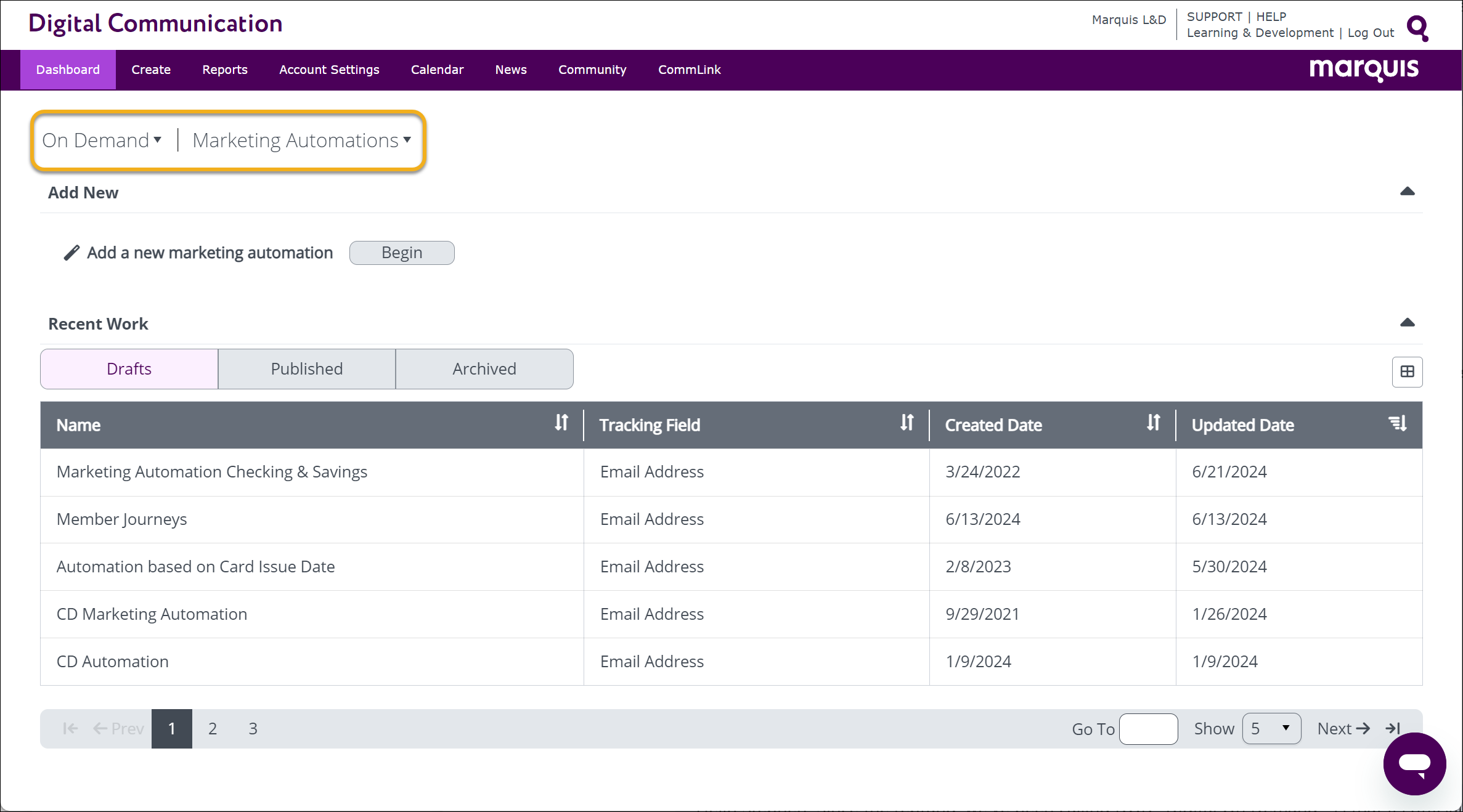
Task: Go to page 2
Action: 213,729
